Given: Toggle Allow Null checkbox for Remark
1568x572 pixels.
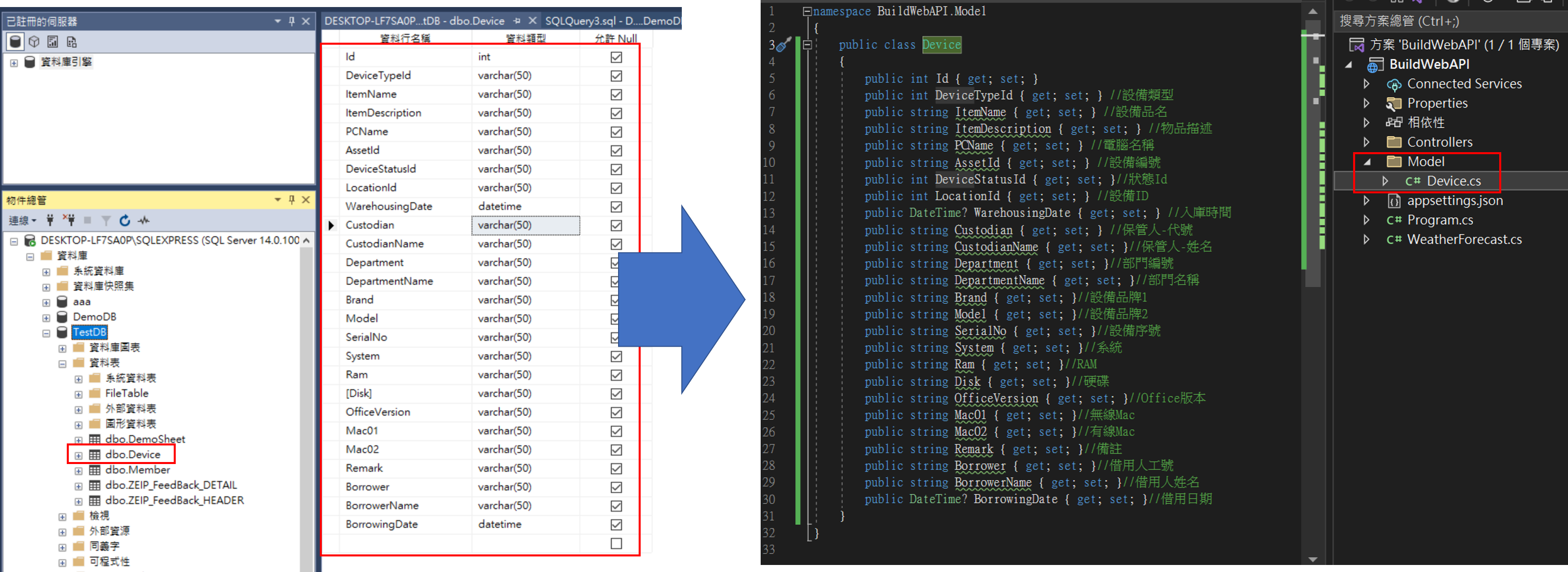Looking at the screenshot, I should (616, 468).
